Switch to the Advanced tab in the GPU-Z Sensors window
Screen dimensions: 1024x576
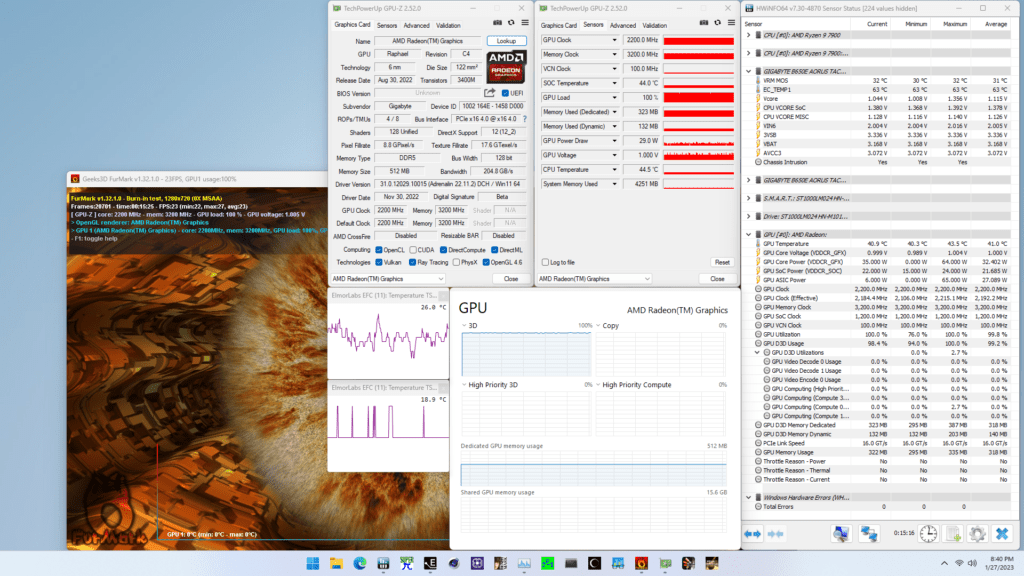623,25
